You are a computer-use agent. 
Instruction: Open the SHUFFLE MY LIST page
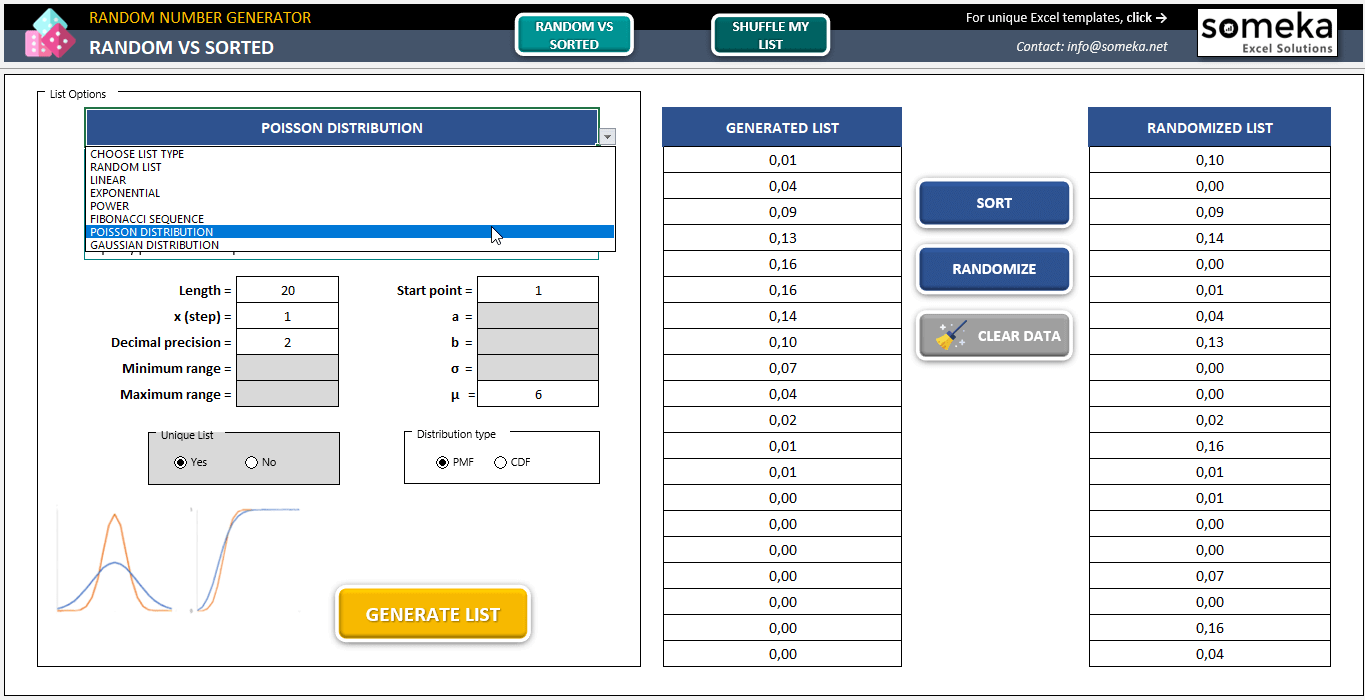[770, 32]
